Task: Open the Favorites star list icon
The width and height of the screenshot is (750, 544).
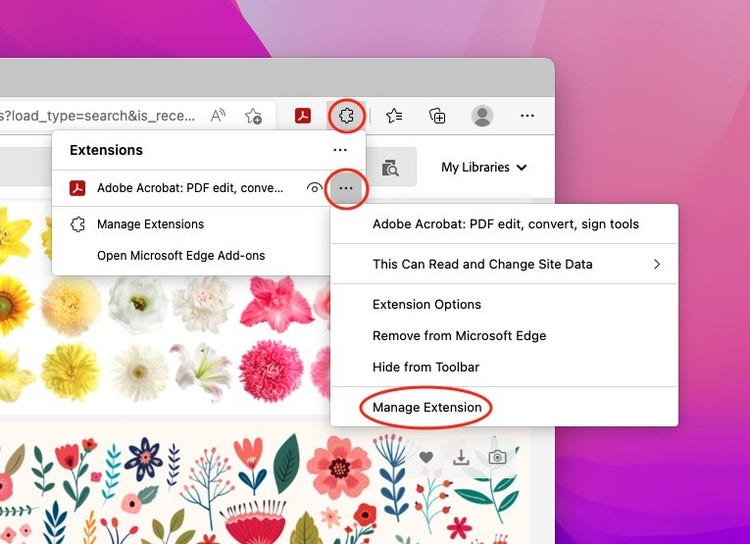Action: 394,115
